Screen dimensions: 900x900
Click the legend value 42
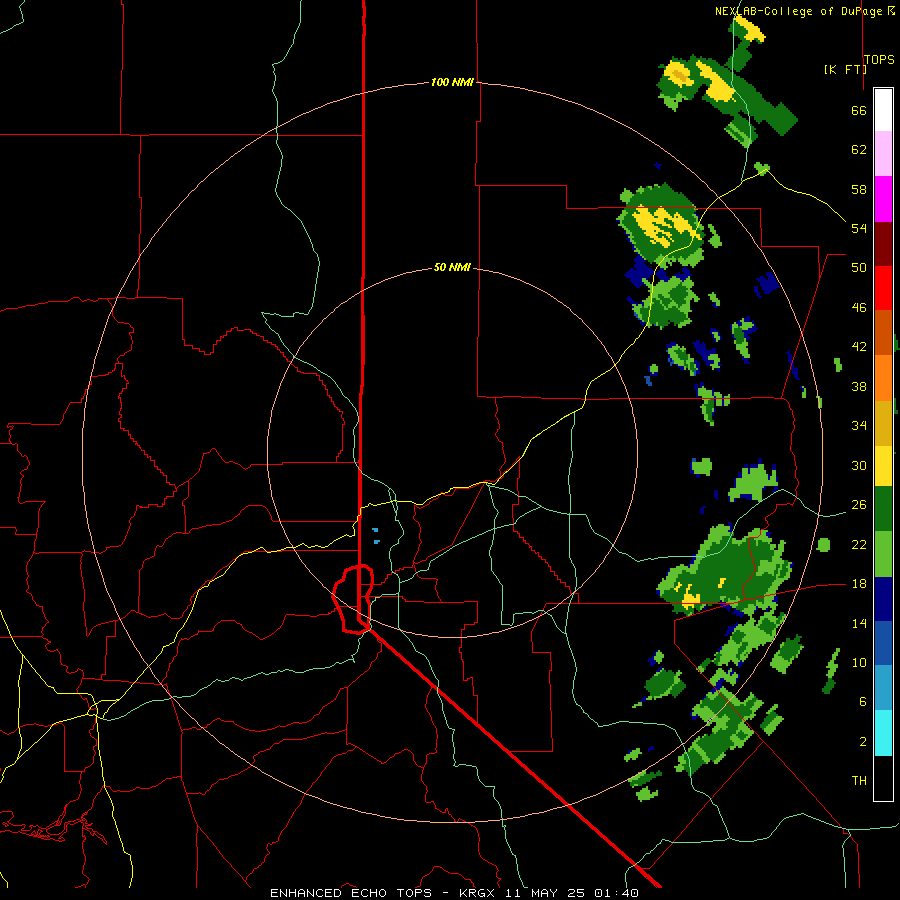[x=859, y=347]
